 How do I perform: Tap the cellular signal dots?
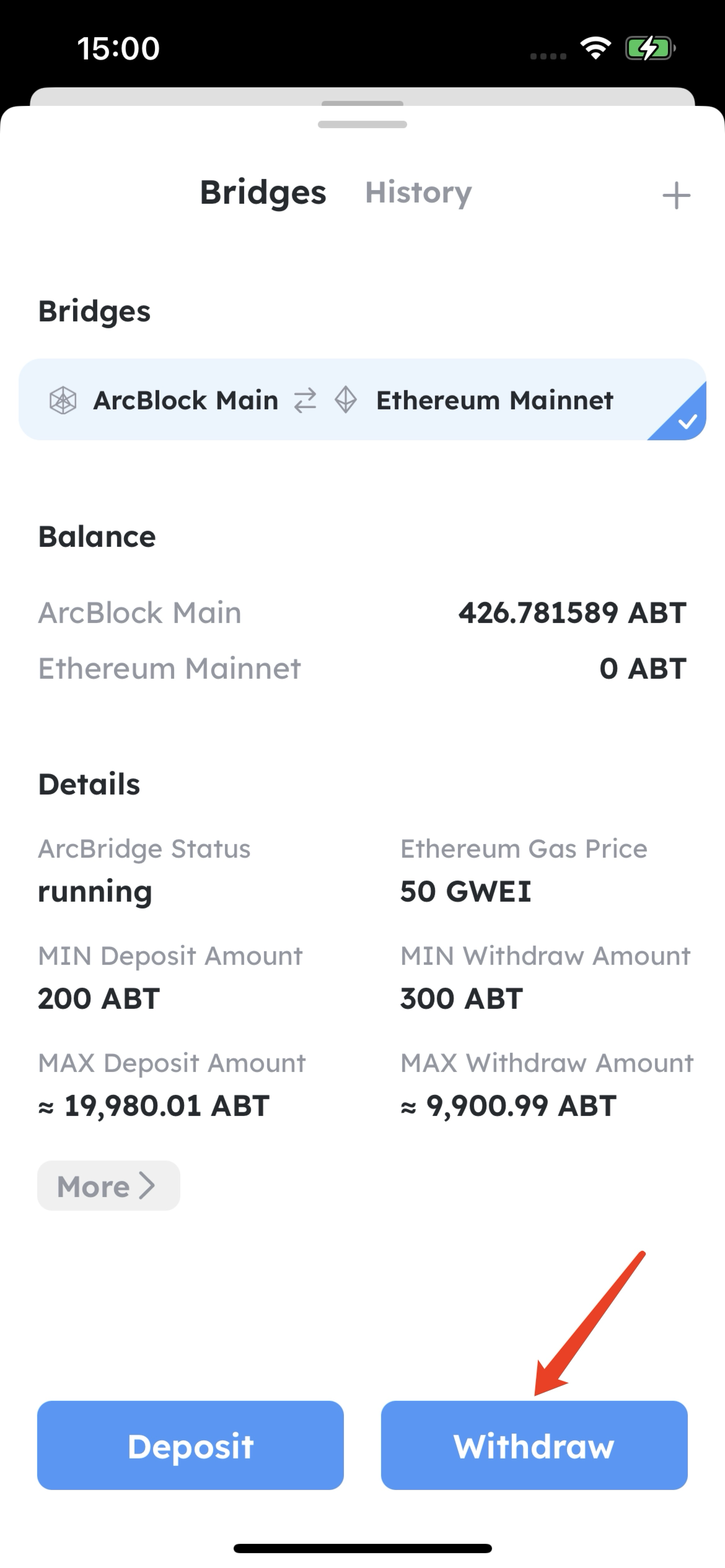coord(548,56)
